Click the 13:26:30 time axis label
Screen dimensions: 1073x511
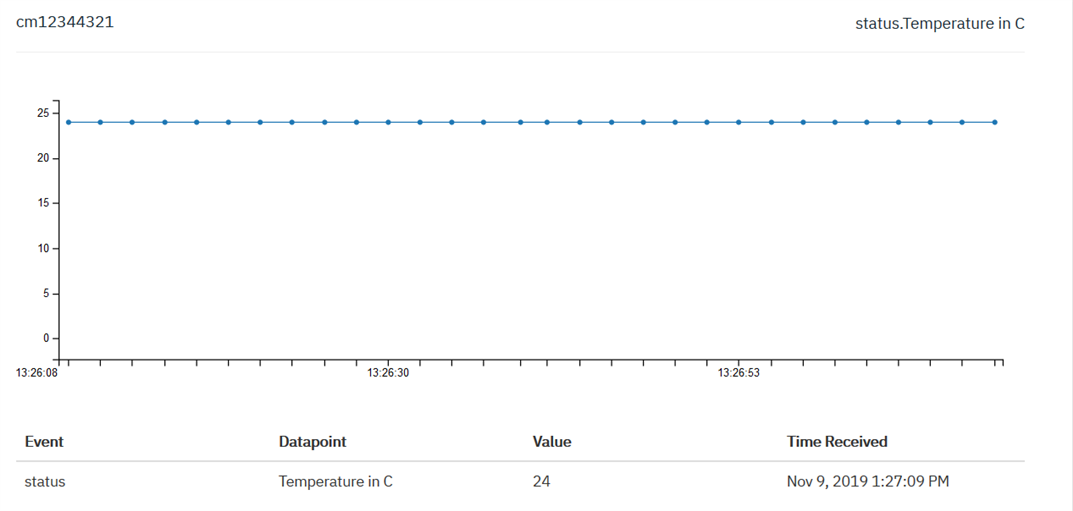388,373
